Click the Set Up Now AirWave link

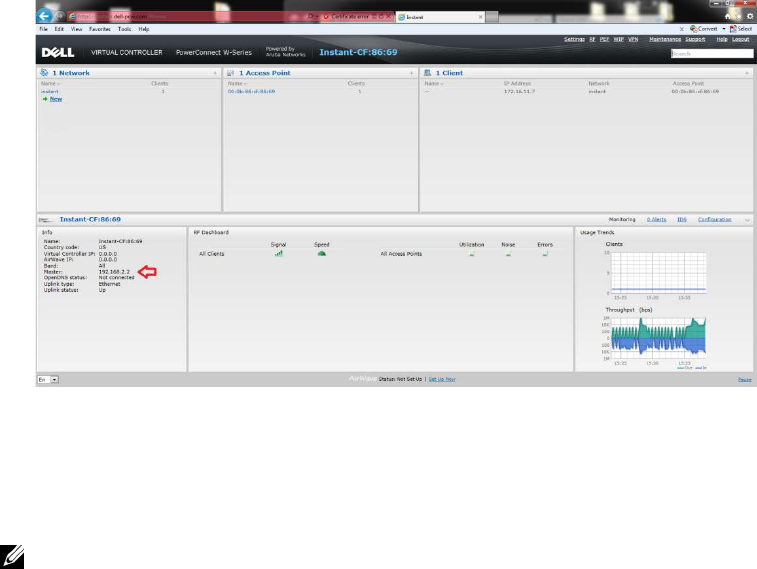(x=442, y=379)
